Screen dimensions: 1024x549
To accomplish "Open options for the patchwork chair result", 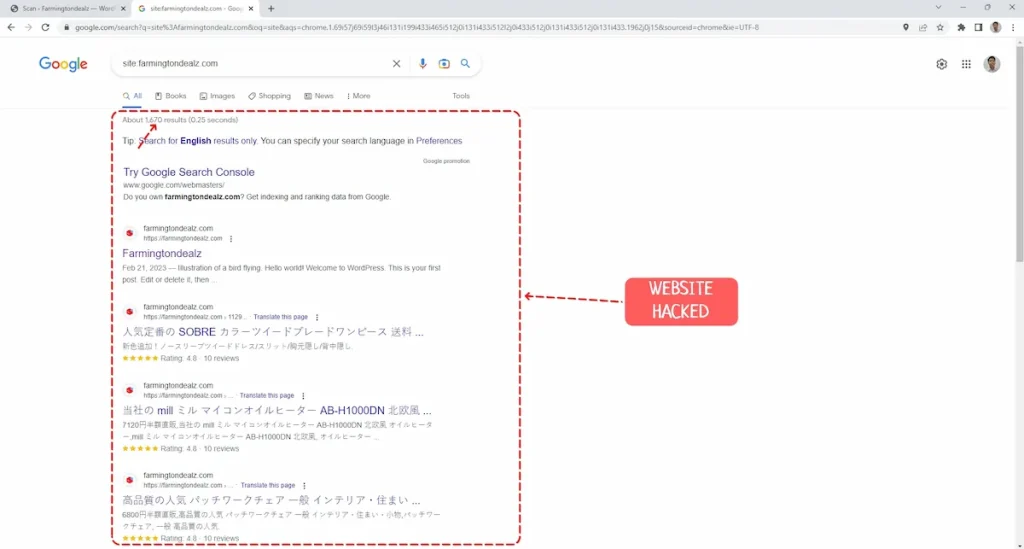I will [x=304, y=486].
